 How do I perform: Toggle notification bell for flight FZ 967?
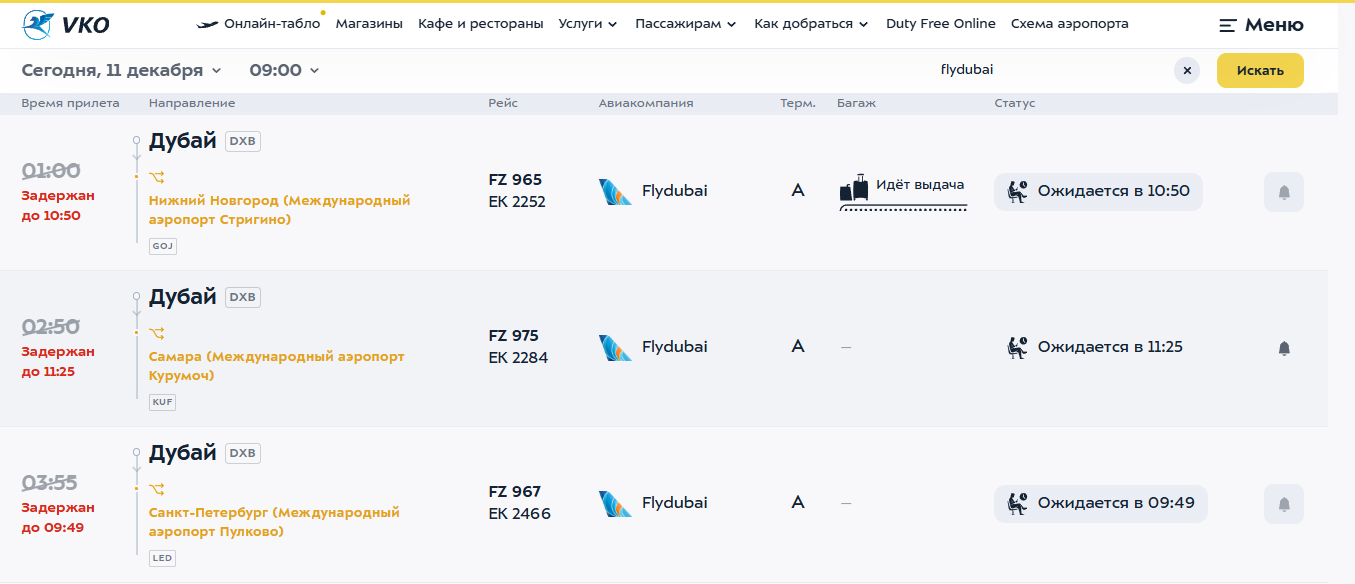pyautogui.click(x=1284, y=504)
